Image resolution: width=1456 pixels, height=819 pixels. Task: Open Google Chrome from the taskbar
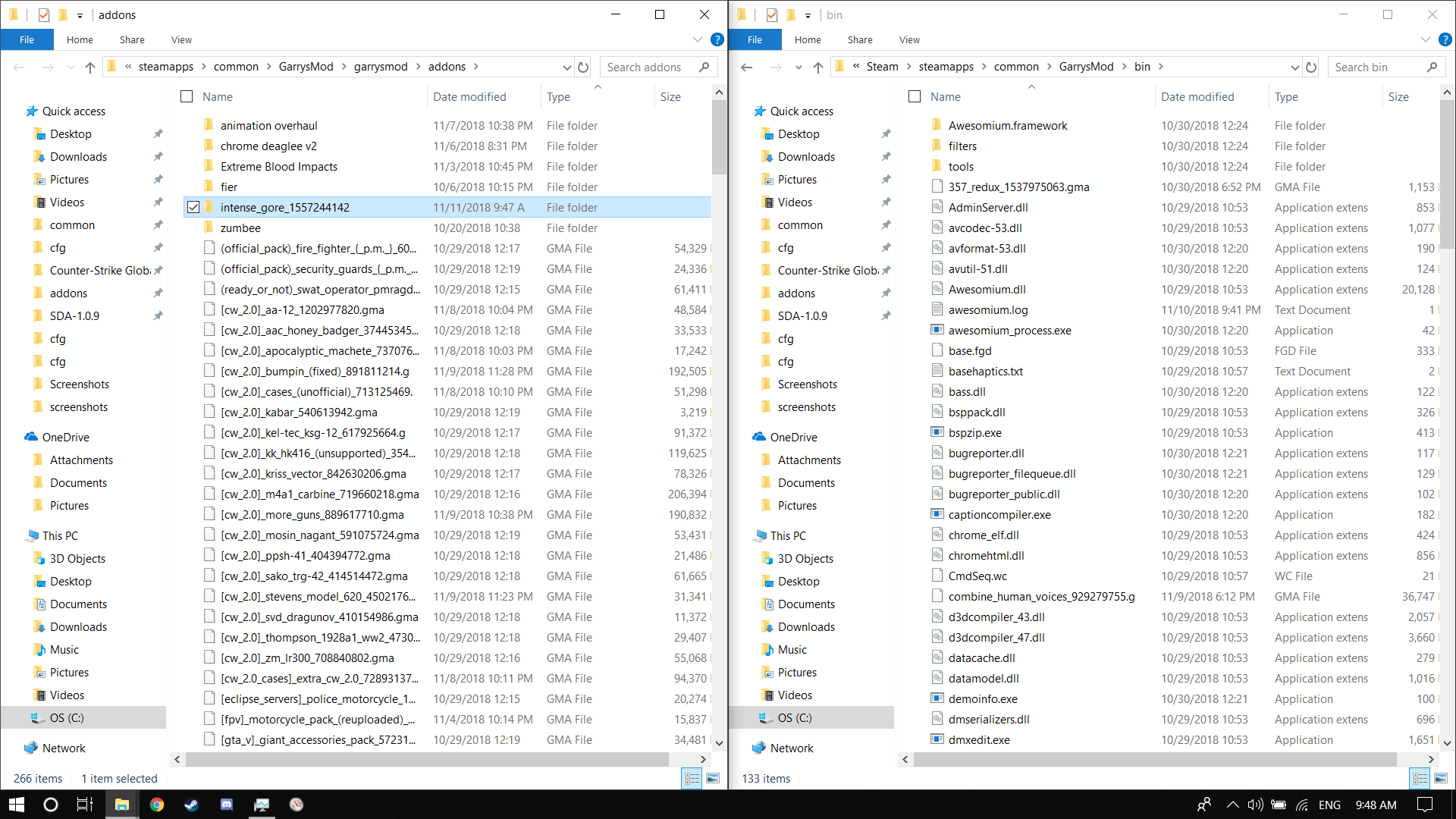click(x=157, y=805)
